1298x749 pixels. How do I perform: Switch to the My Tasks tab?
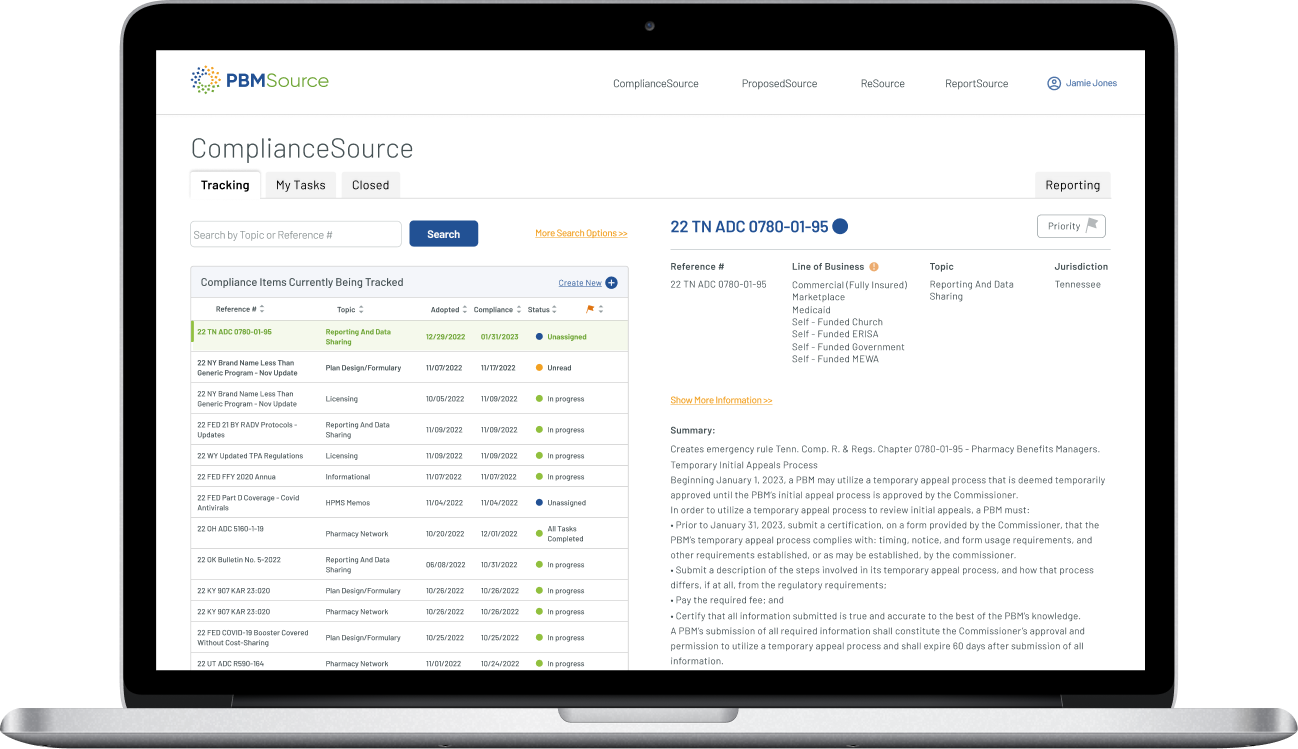(301, 185)
